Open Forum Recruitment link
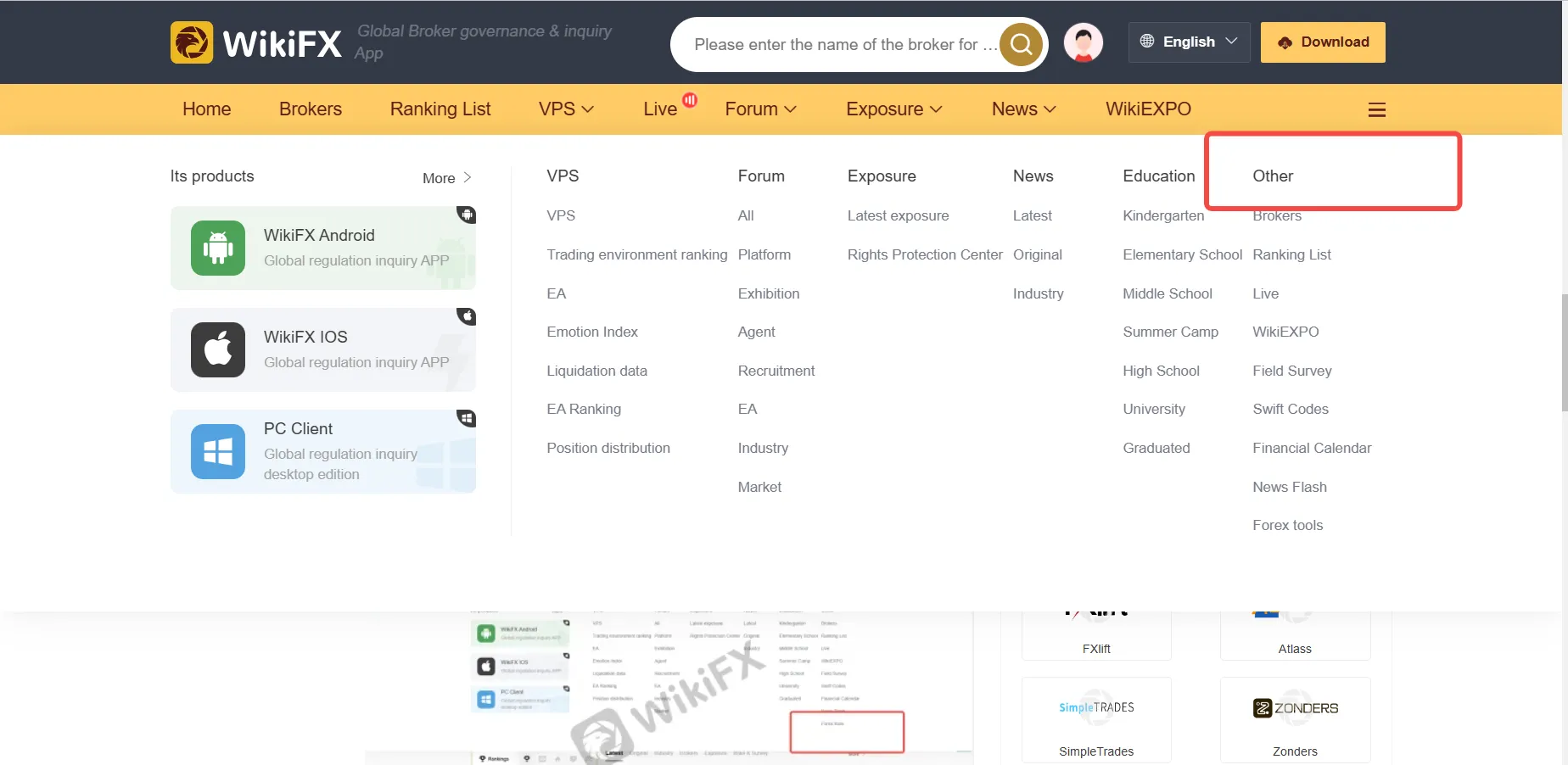 coord(776,371)
